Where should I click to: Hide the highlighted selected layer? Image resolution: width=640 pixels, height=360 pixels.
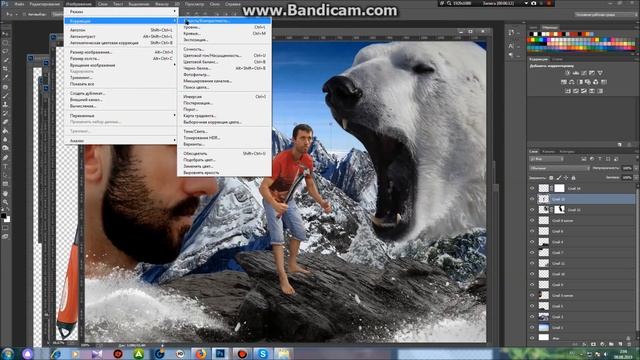point(532,199)
